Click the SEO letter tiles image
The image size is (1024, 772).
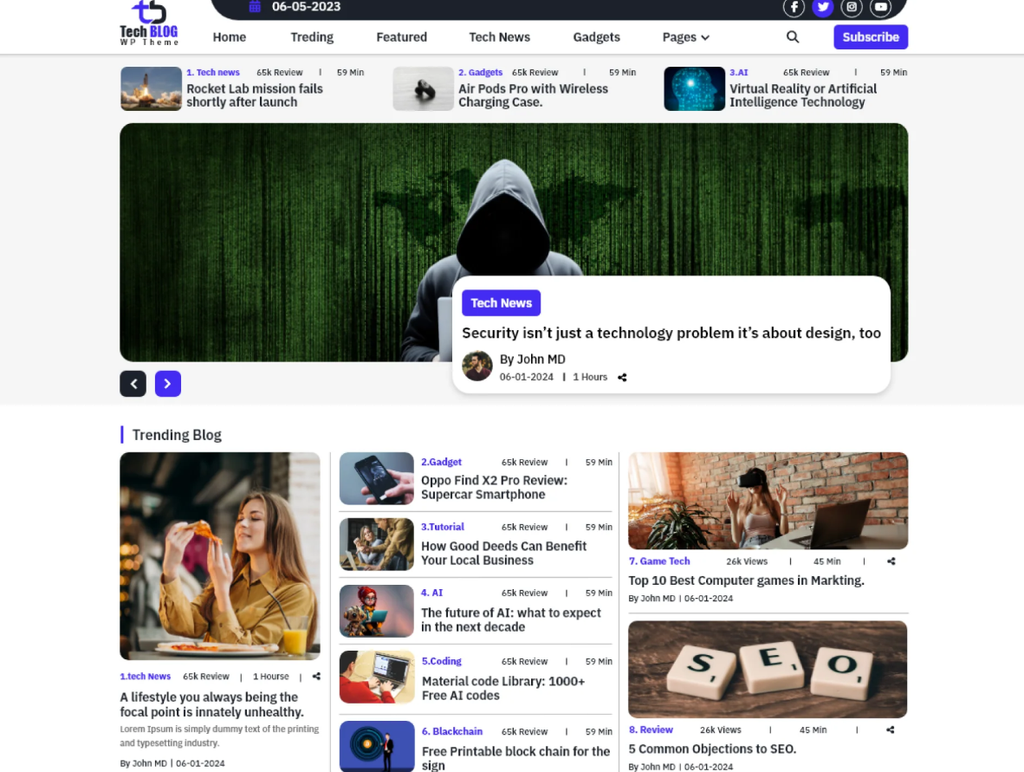point(768,669)
